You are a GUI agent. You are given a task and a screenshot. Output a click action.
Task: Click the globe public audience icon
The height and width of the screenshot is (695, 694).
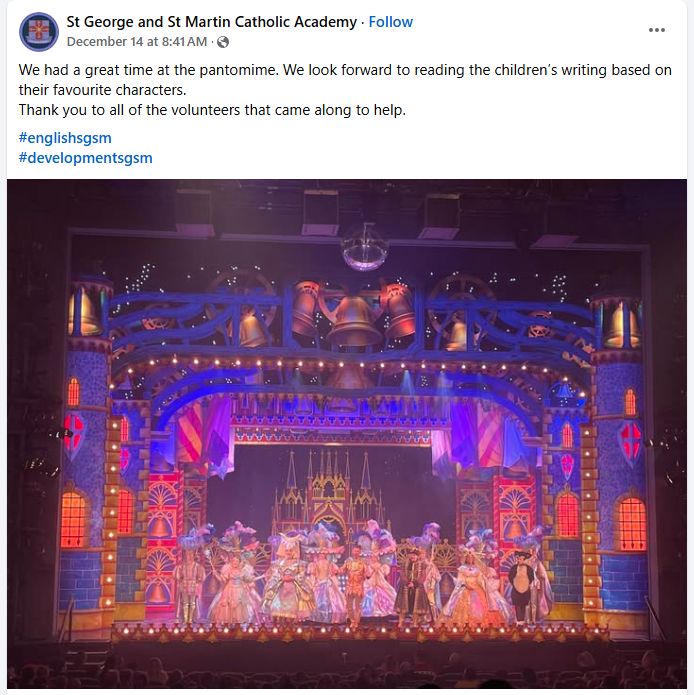(223, 42)
